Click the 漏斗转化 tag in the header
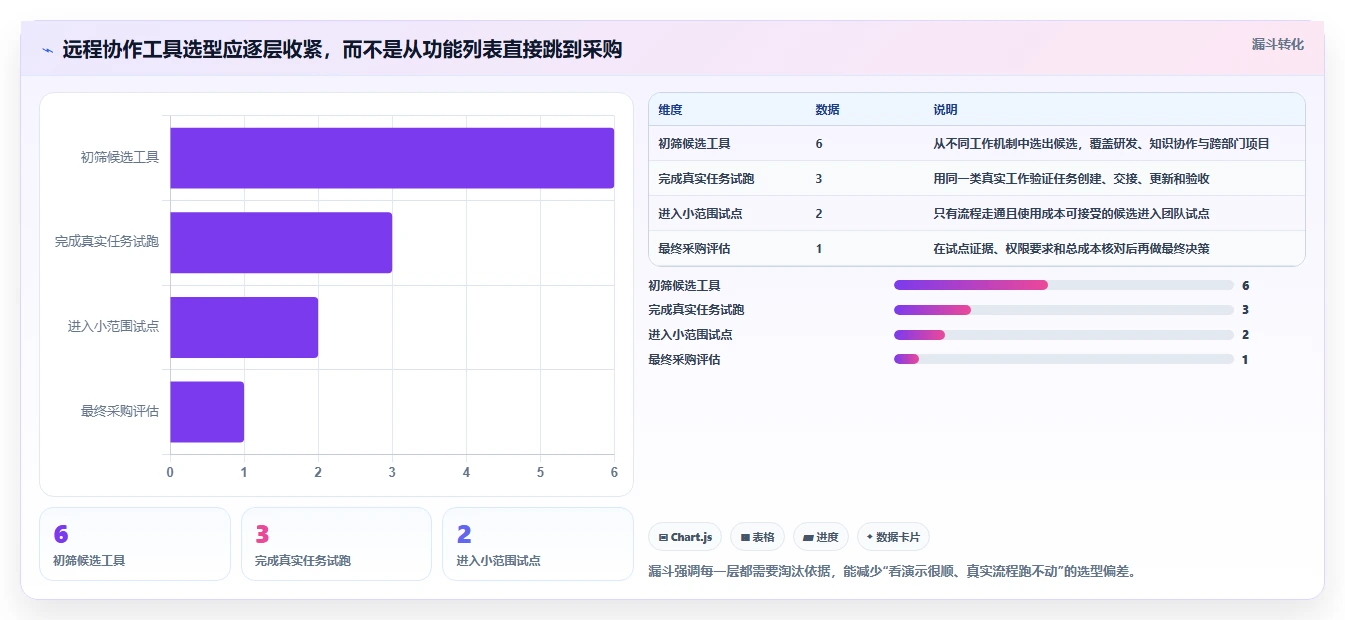Image resolution: width=1345 pixels, height=620 pixels. pos(1277,44)
